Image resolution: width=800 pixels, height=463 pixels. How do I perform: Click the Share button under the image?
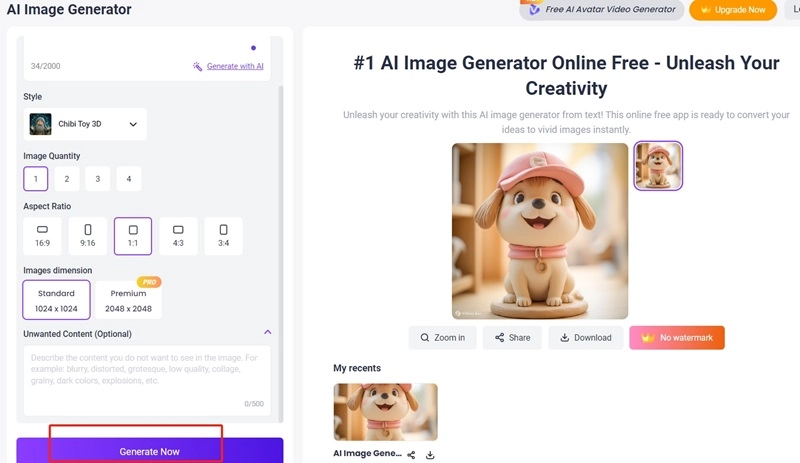pos(512,337)
